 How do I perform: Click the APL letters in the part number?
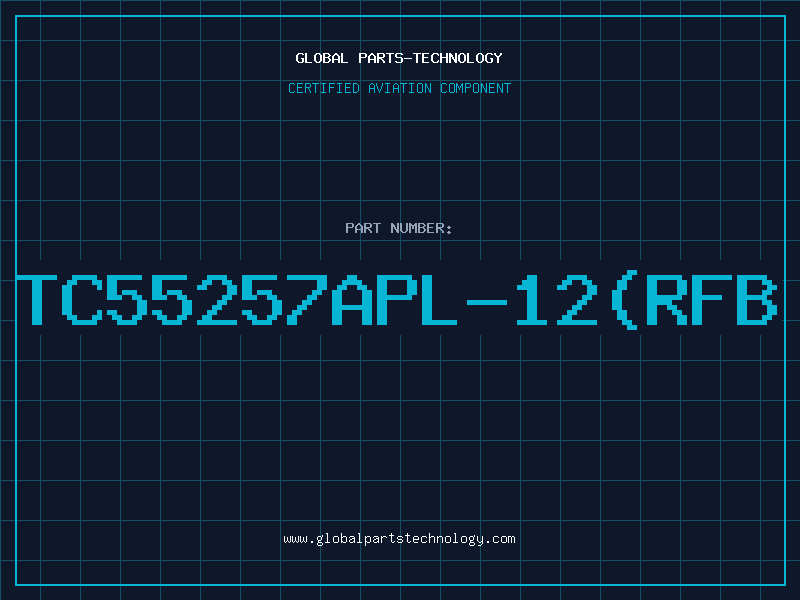pos(394,300)
